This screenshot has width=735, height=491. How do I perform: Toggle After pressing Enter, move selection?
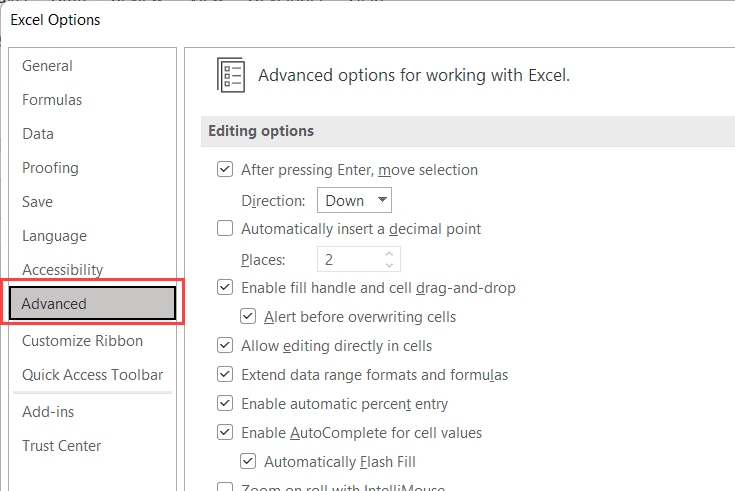[x=225, y=170]
